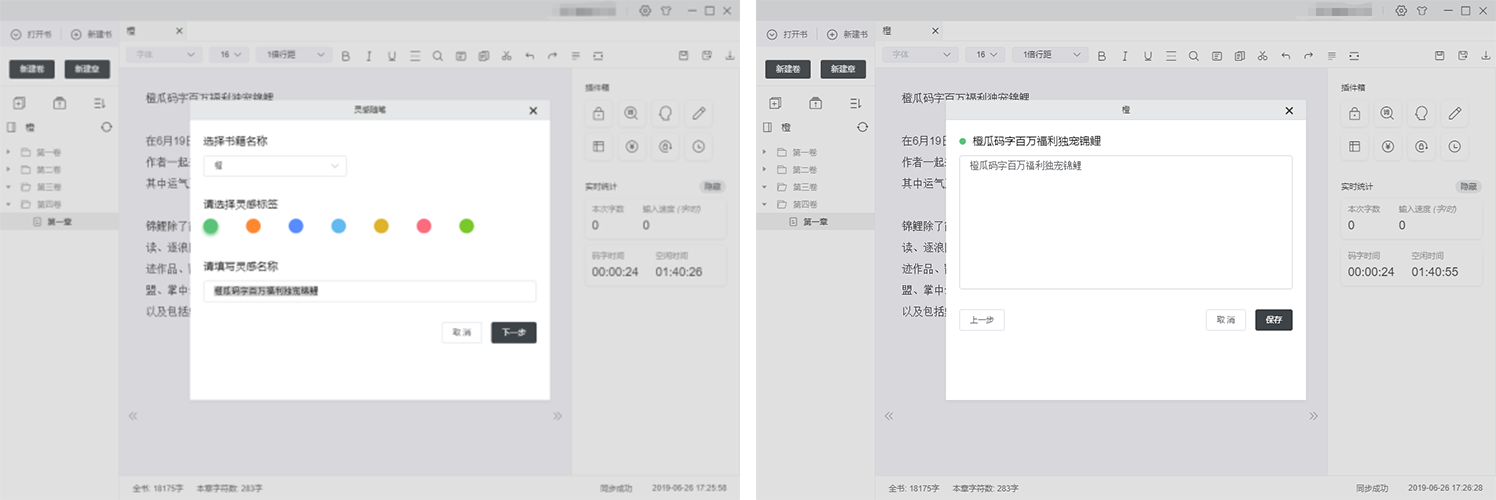
Task: Expand the 第二卷 folder in left window tree
Action: point(9,170)
